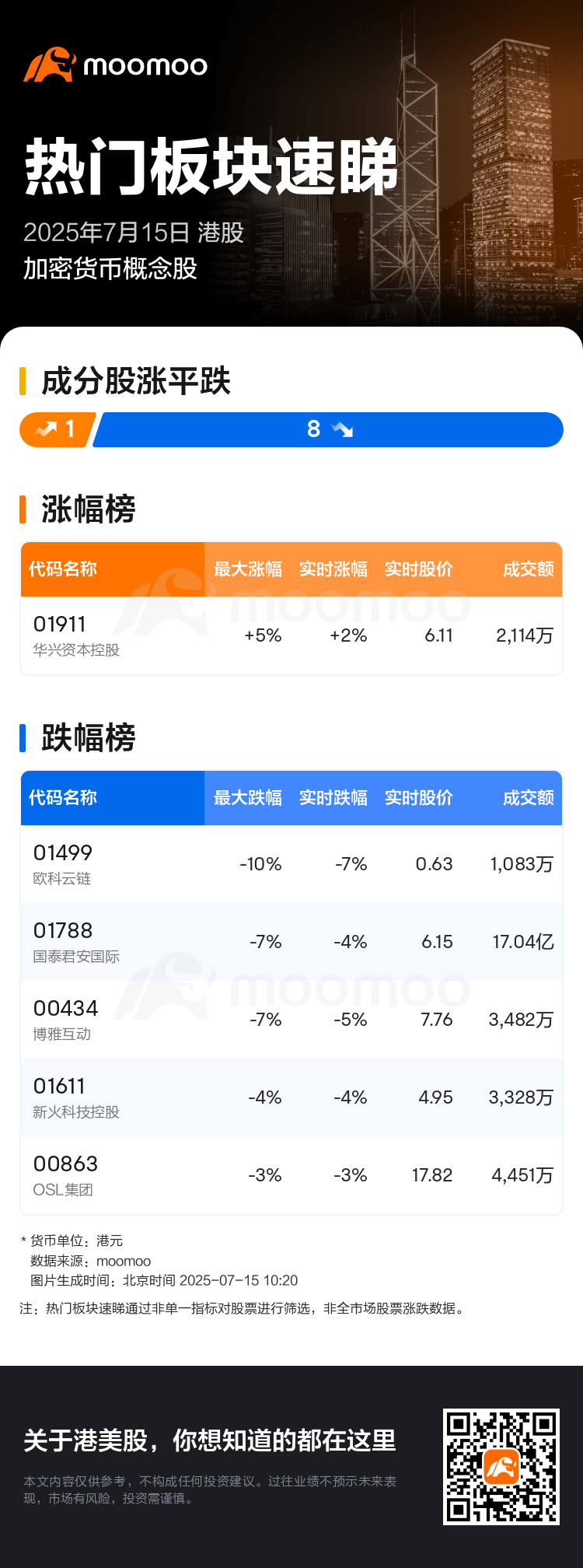Open stock 01788 国泰君安国际 row

point(291,942)
